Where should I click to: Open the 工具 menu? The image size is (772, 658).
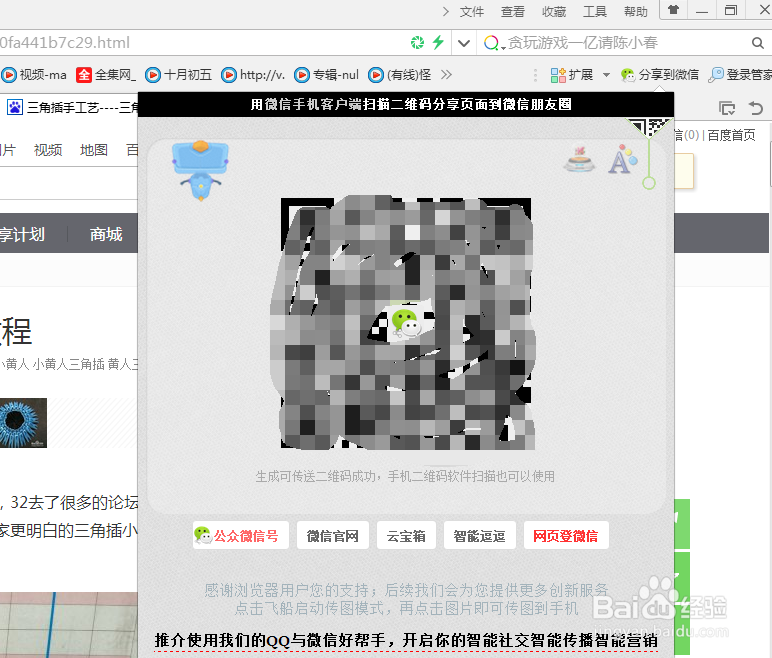click(595, 11)
